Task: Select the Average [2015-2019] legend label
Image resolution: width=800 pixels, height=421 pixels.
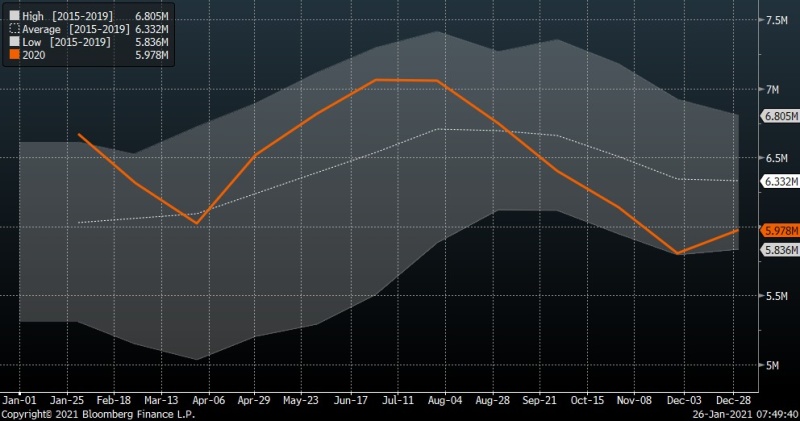Action: 76,29
